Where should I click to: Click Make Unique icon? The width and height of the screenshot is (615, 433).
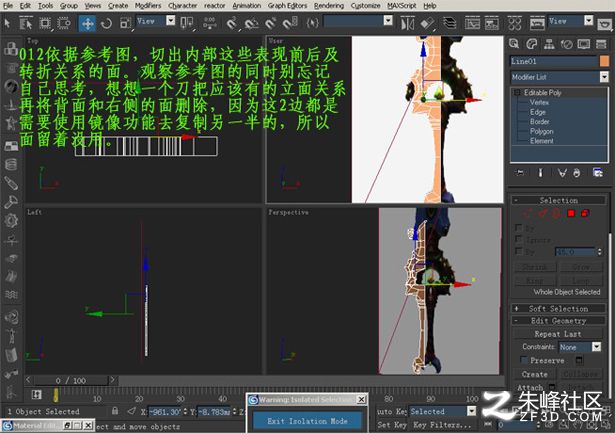(x=562, y=173)
